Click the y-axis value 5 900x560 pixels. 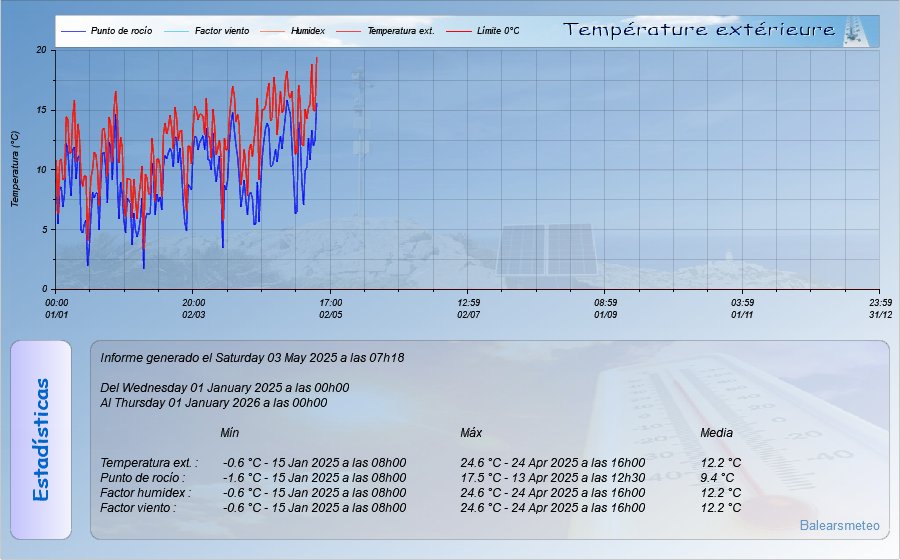click(x=44, y=229)
